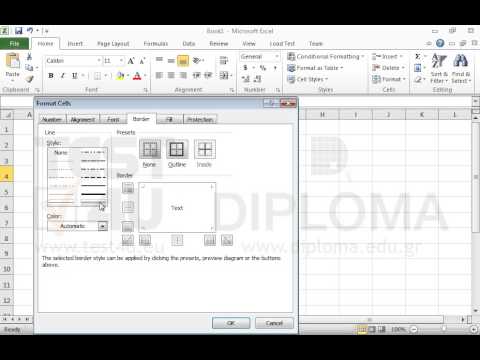
Task: Click the border preview diagram with Text
Action: [x=177, y=207]
